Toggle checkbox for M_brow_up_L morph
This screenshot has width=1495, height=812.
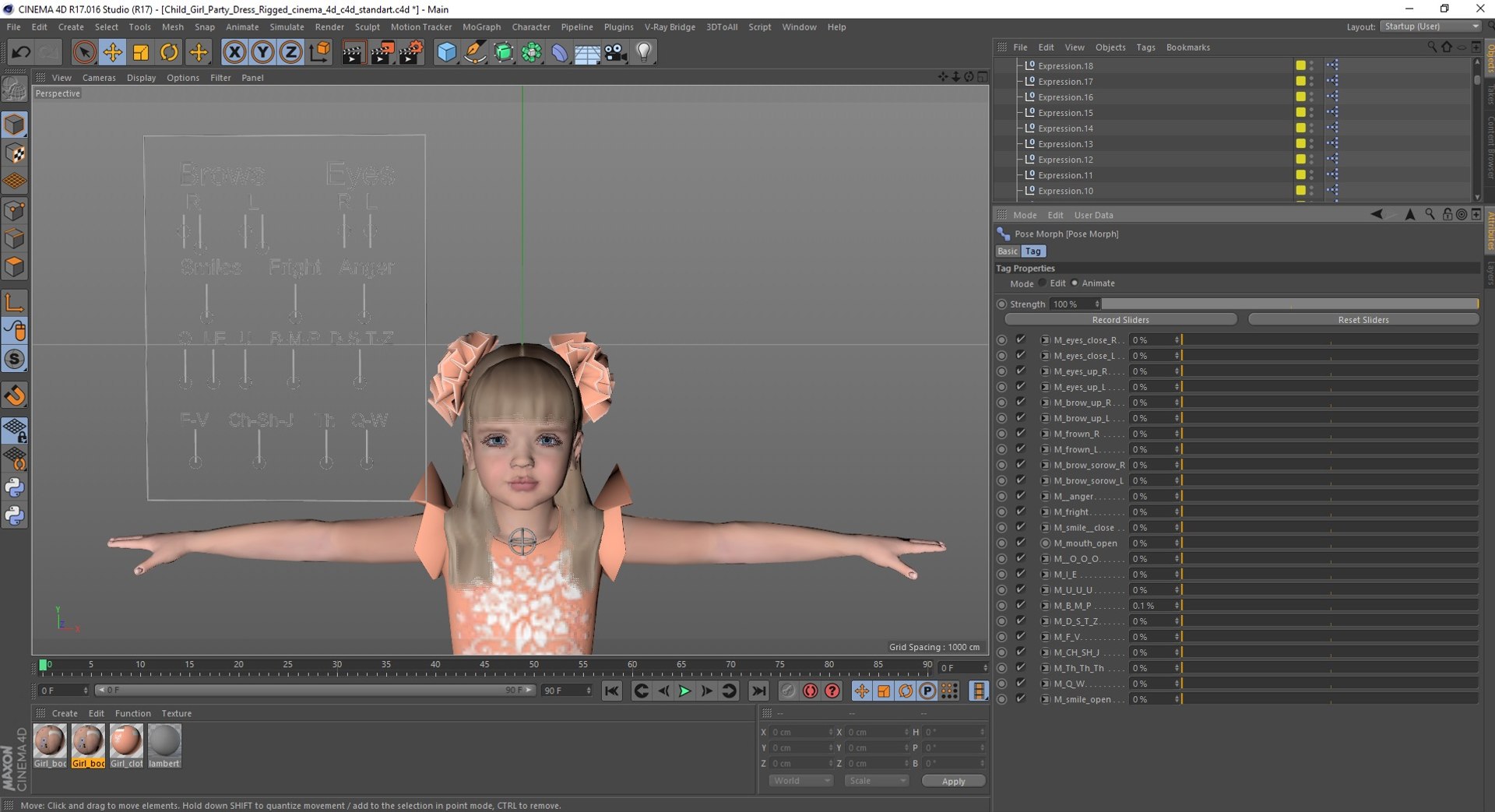point(1021,417)
